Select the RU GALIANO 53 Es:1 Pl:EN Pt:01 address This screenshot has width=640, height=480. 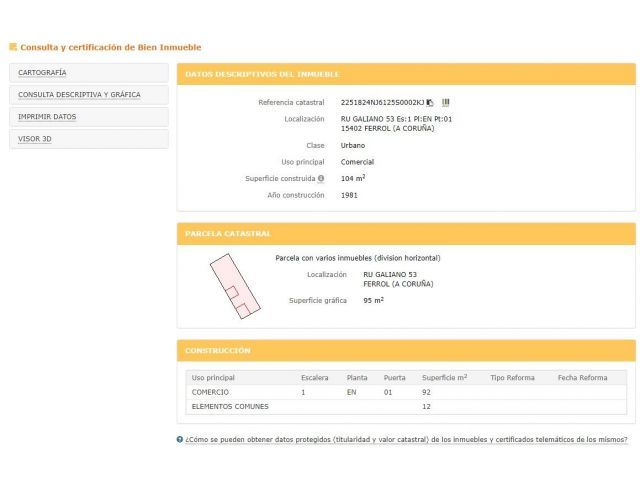(x=396, y=119)
